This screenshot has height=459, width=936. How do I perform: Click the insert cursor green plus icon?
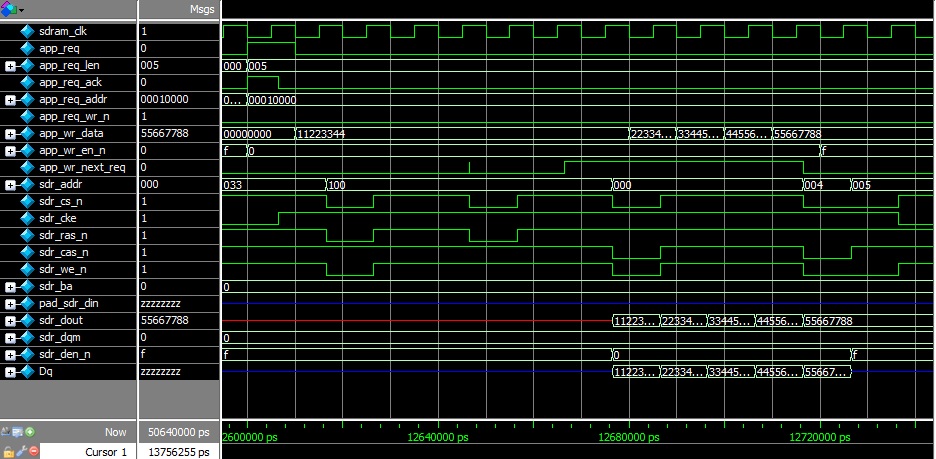[32, 432]
